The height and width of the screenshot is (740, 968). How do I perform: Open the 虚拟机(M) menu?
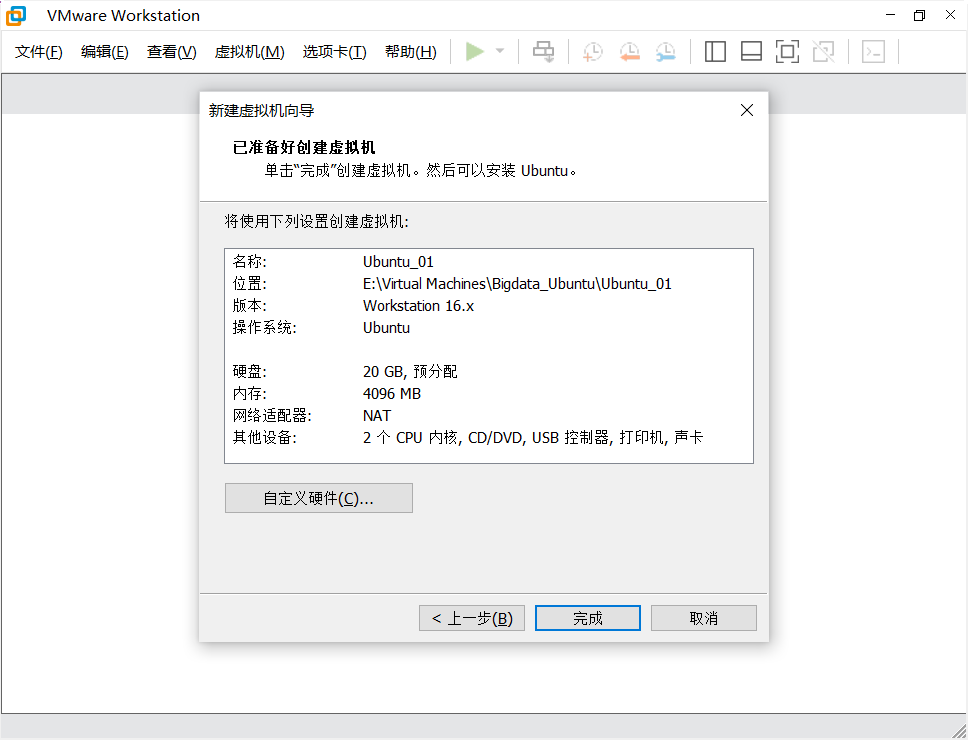click(x=249, y=52)
